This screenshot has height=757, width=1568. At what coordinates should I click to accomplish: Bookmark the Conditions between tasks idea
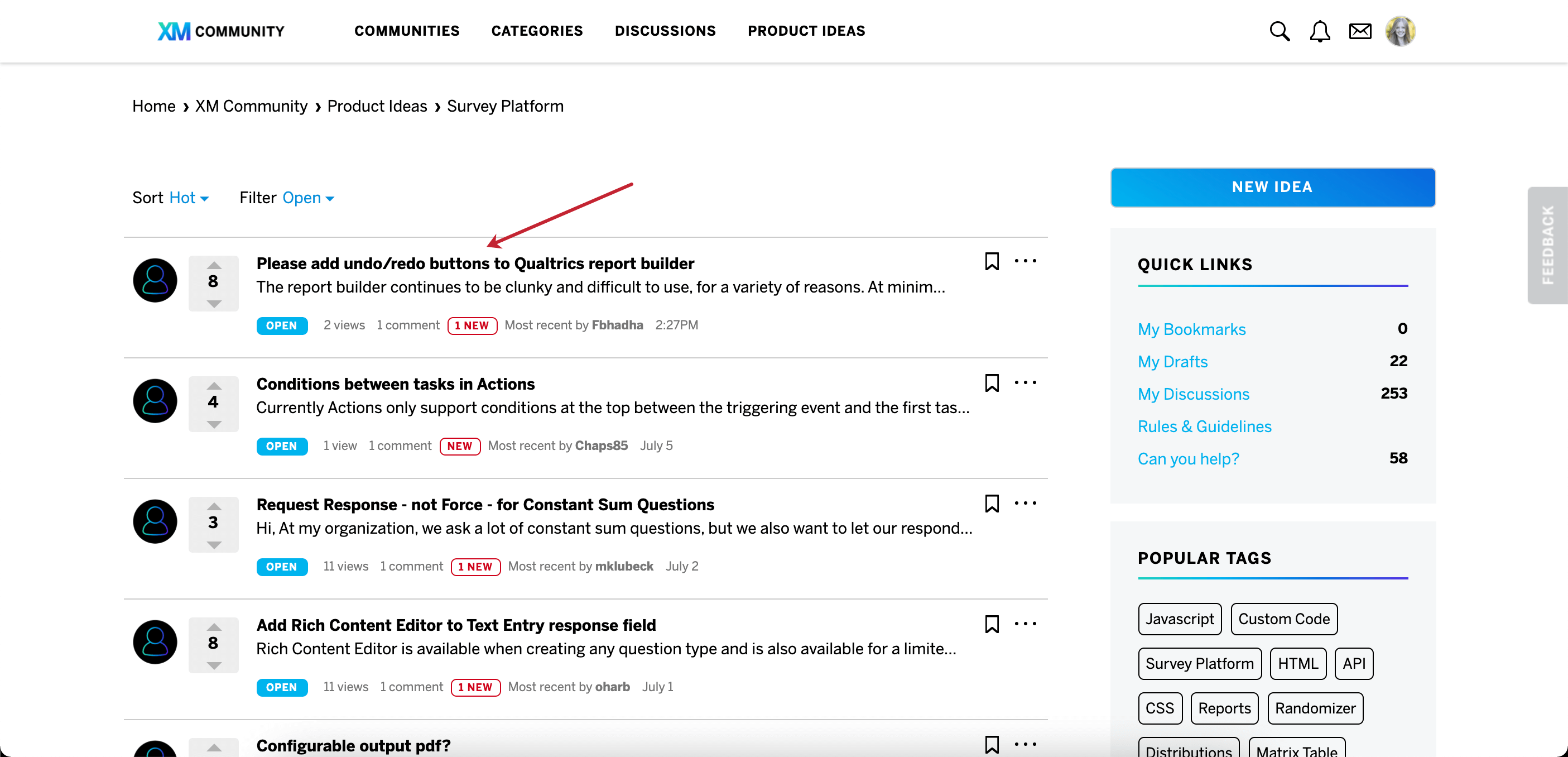click(992, 382)
